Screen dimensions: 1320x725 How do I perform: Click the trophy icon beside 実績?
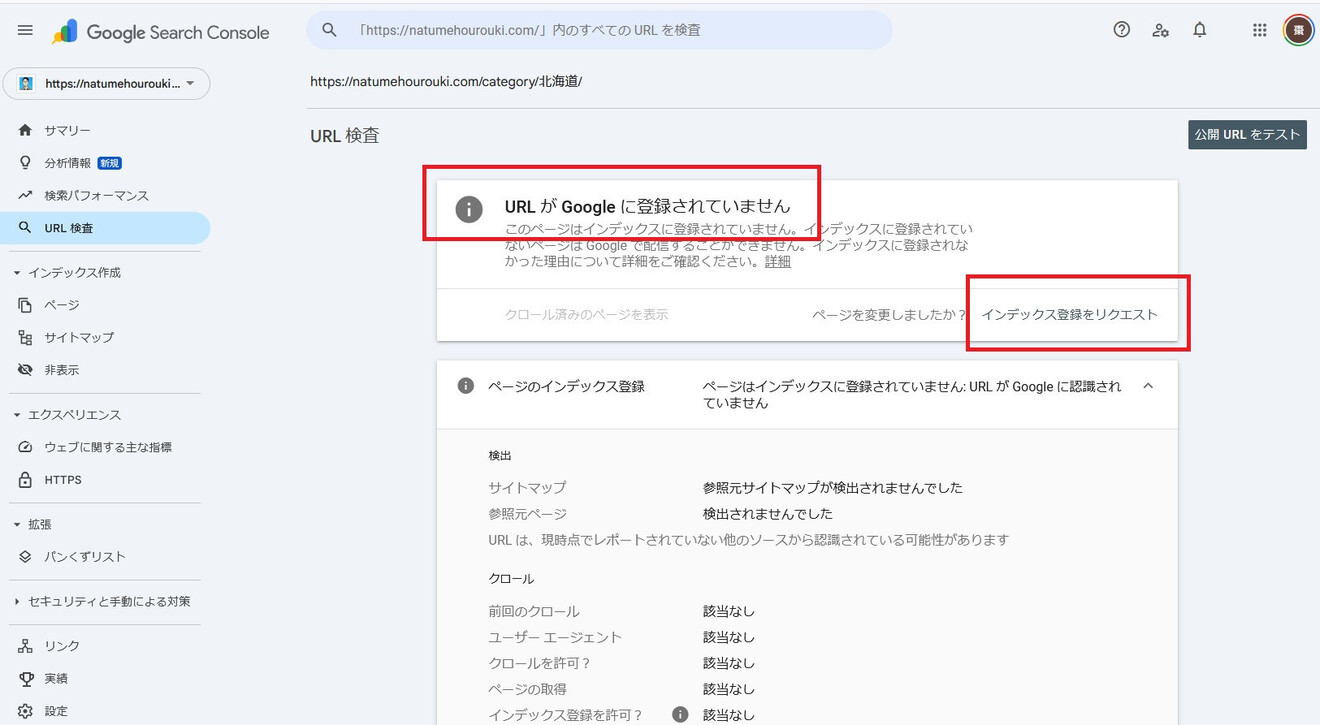(25, 679)
